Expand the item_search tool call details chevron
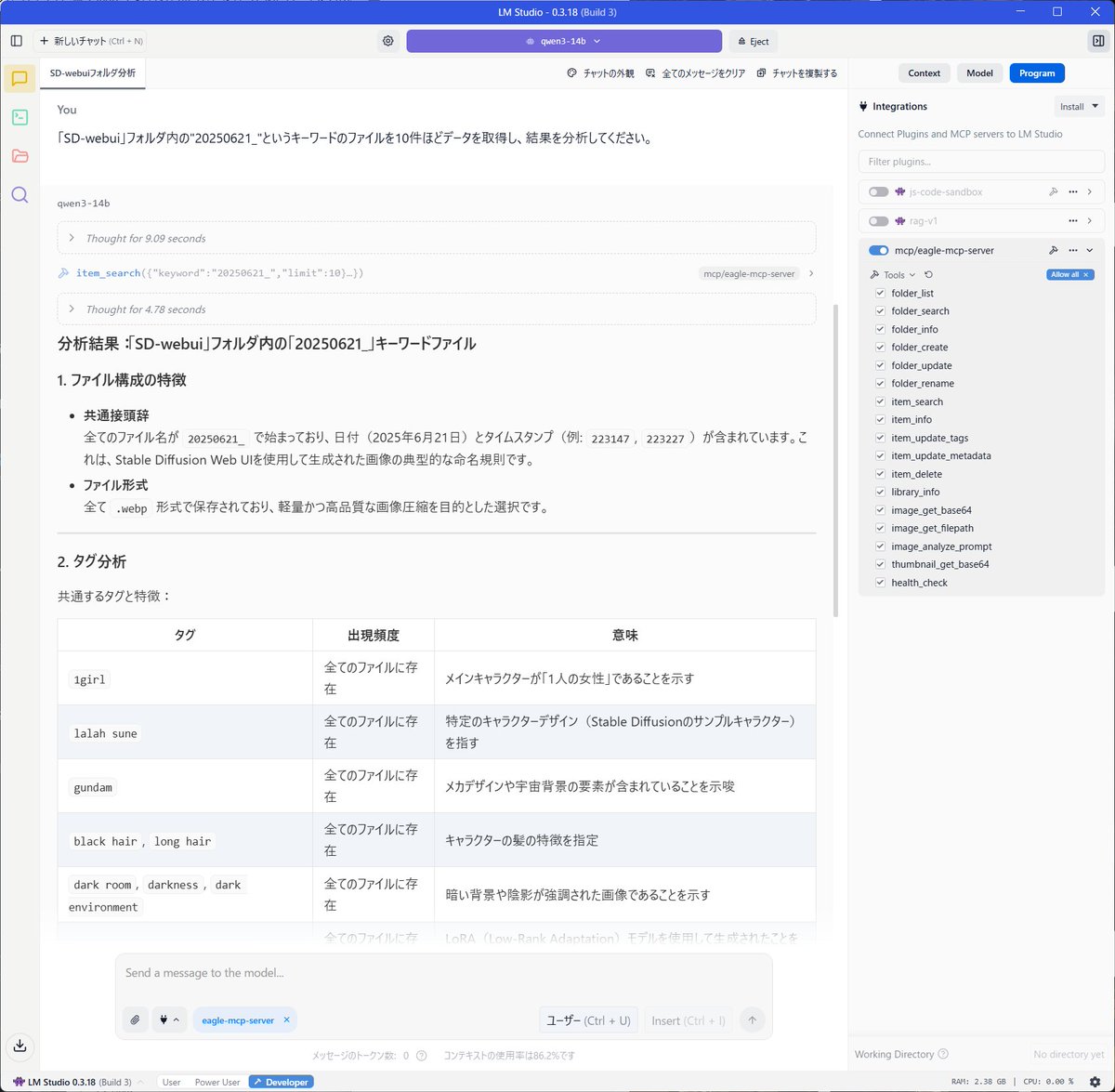 811,273
